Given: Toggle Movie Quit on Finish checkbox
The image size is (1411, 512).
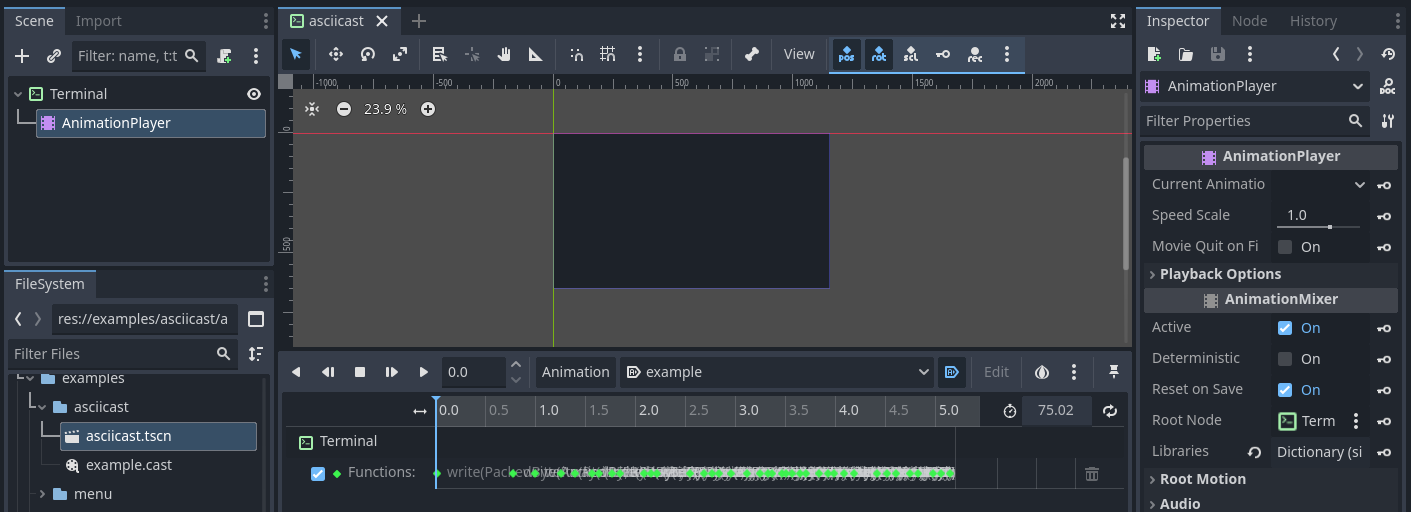Looking at the screenshot, I should [x=1285, y=247].
